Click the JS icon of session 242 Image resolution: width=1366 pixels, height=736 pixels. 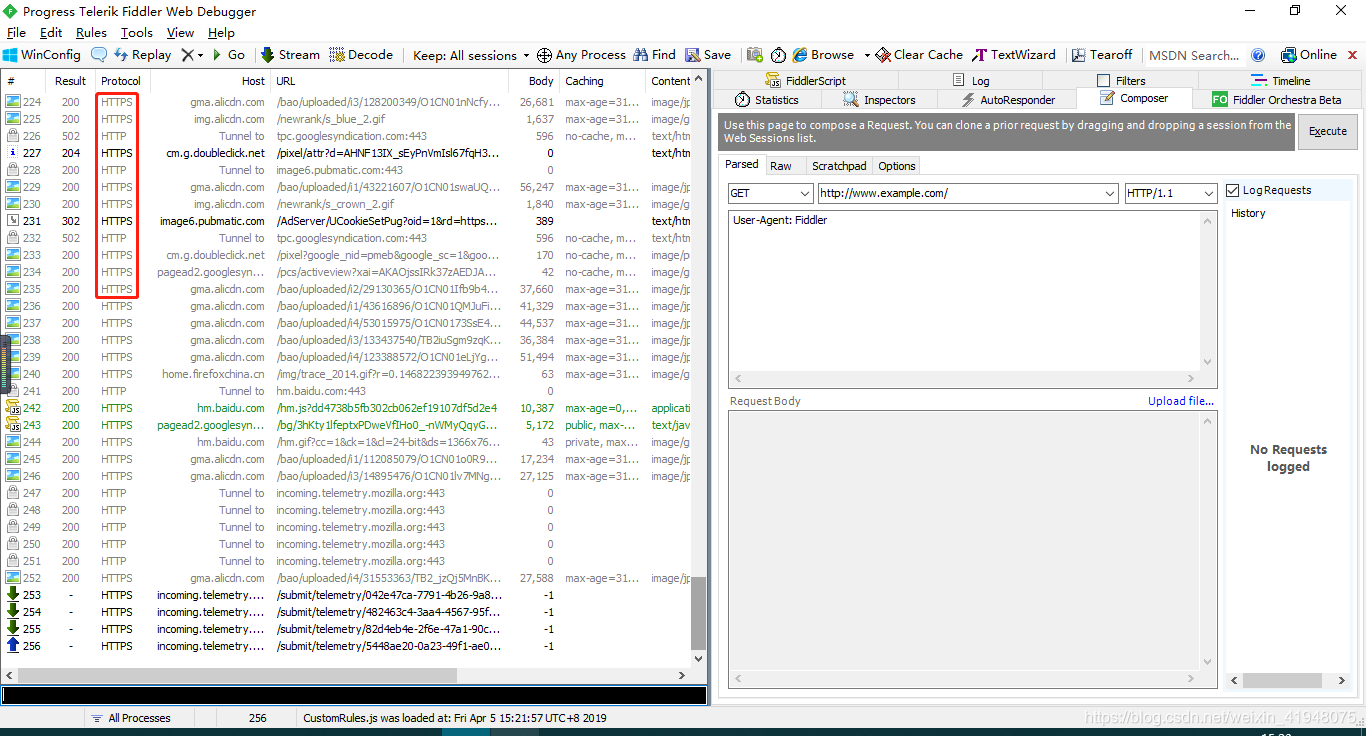(13, 408)
